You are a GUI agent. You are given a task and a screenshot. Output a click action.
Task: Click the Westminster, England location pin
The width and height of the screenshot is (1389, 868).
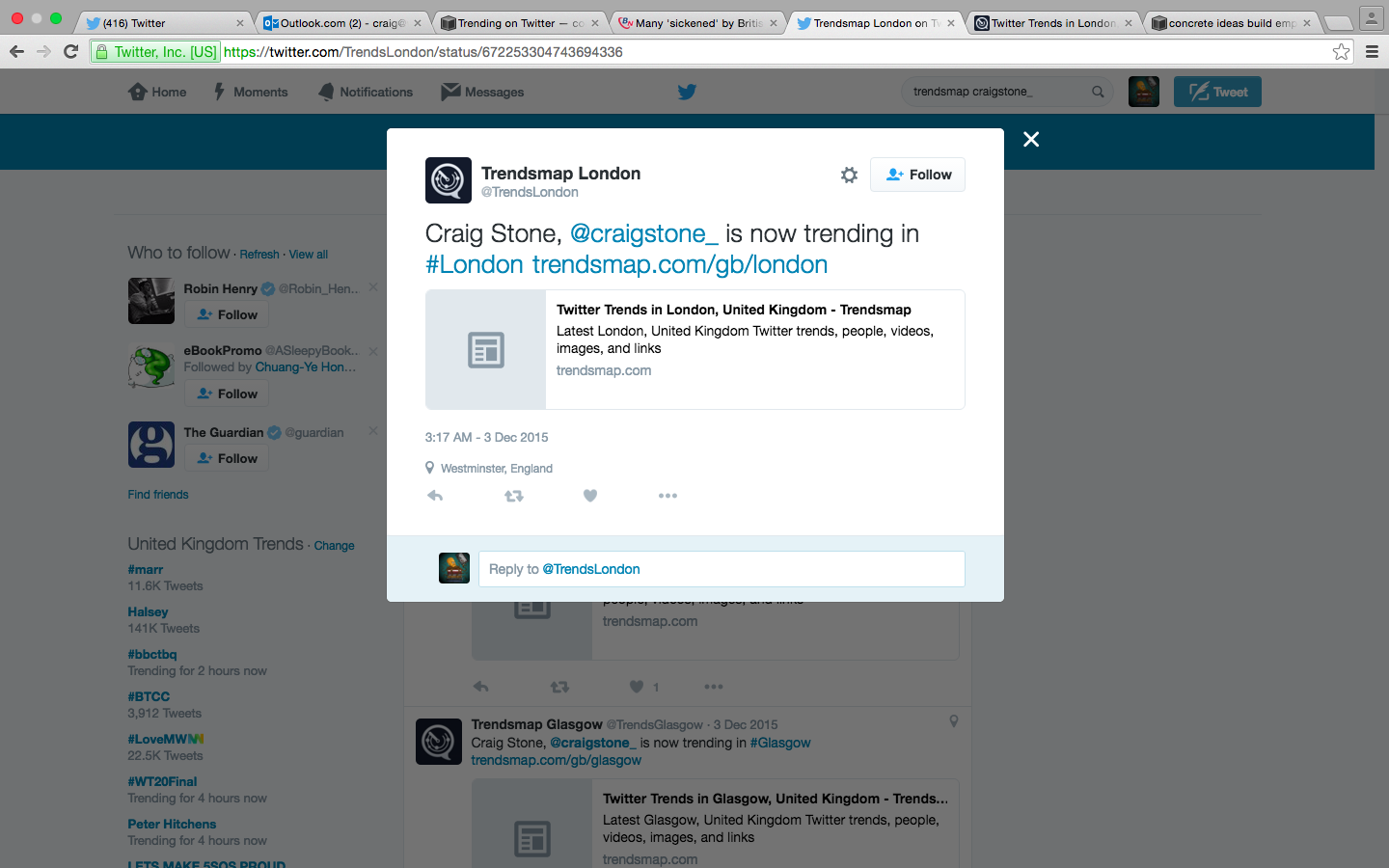[430, 468]
